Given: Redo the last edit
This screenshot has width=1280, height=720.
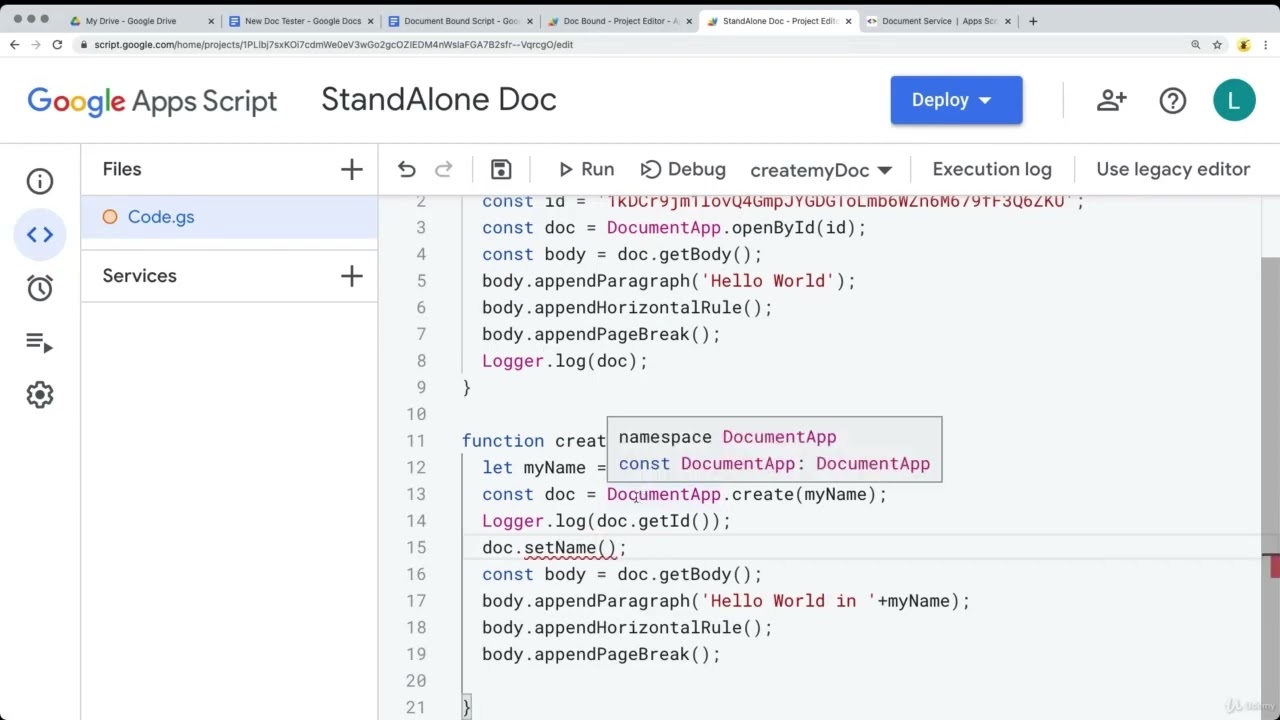Looking at the screenshot, I should point(444,169).
